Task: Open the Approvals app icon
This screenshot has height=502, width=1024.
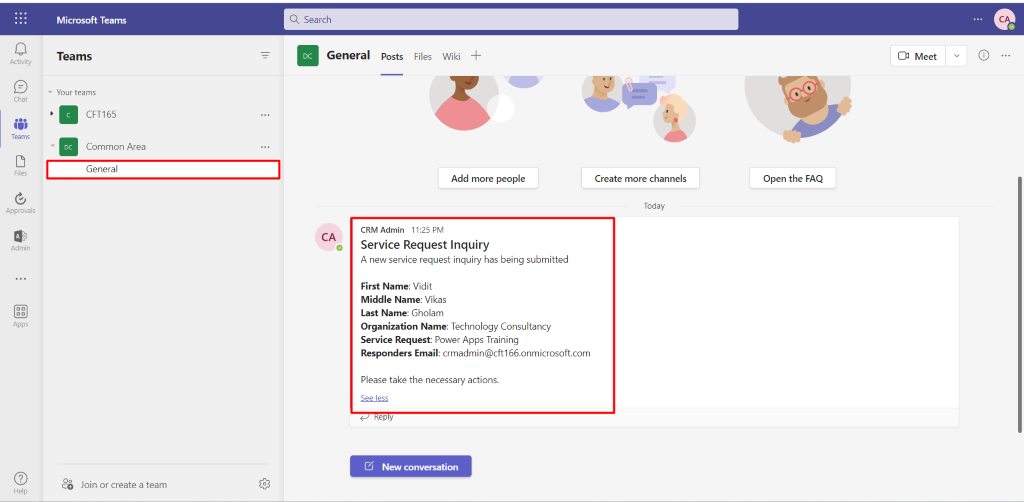Action: tap(20, 202)
